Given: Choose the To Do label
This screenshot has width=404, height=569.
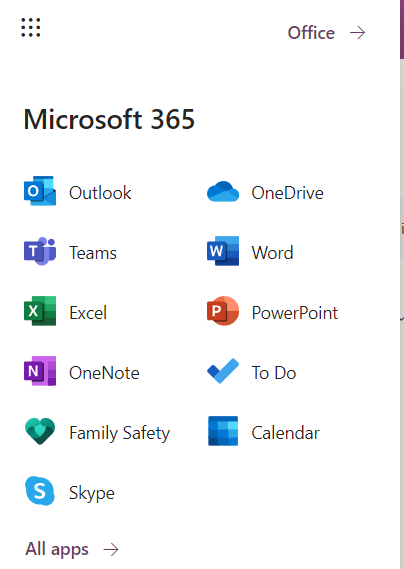Looking at the screenshot, I should 274,373.
